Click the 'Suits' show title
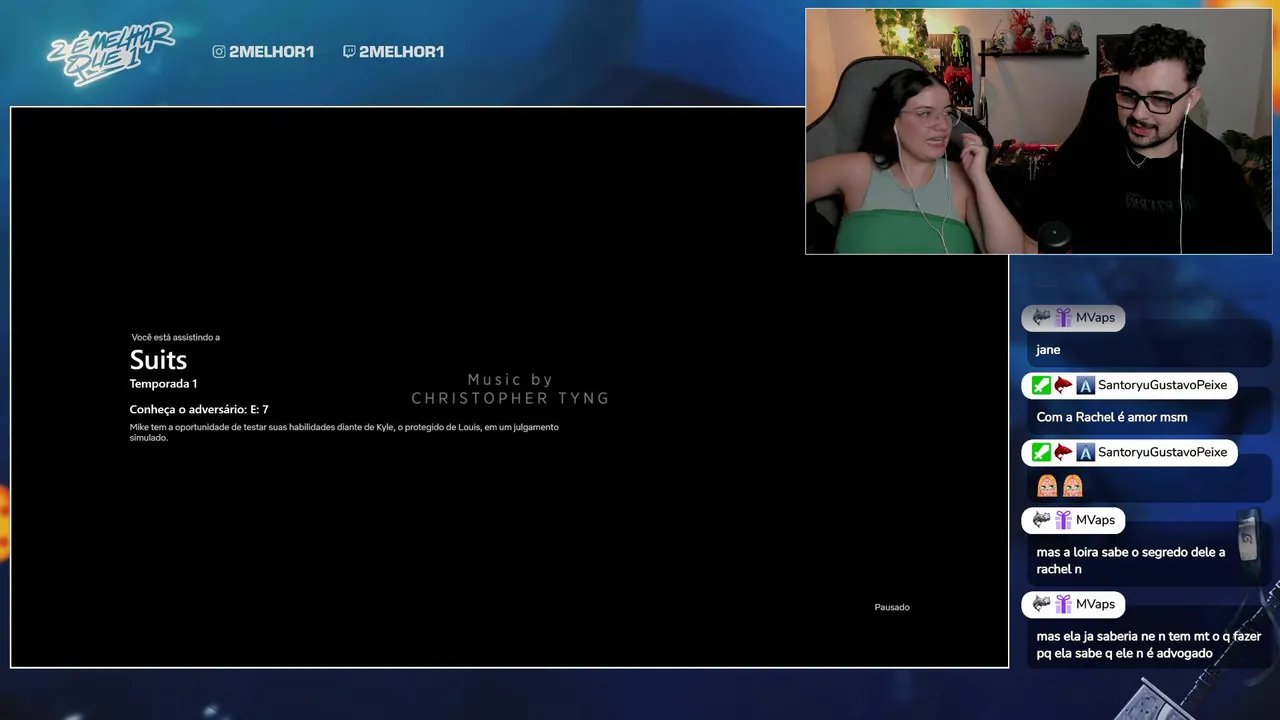Screen dimensions: 1280x720 (x=158, y=360)
